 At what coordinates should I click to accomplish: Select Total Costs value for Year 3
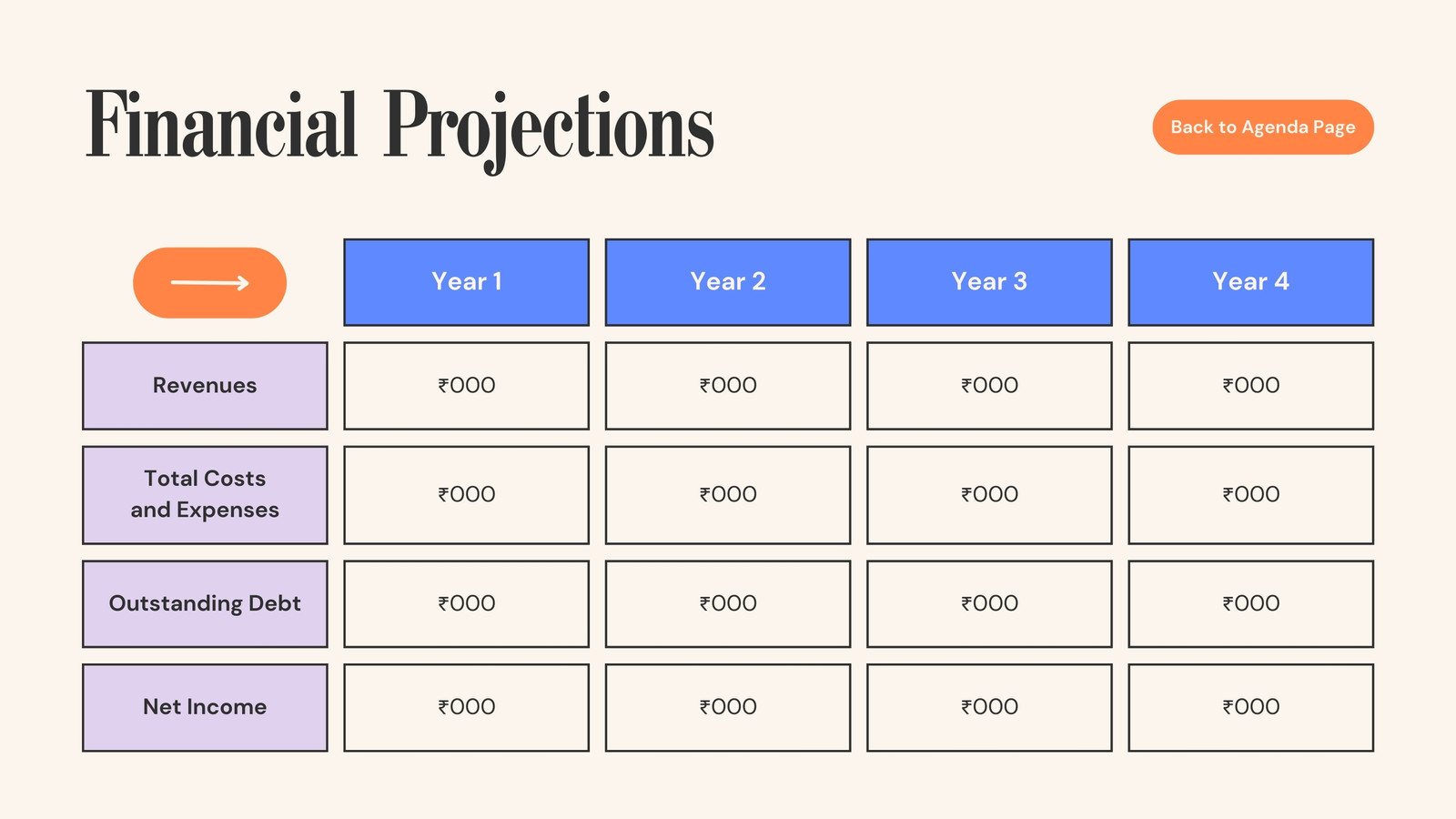[x=989, y=495]
